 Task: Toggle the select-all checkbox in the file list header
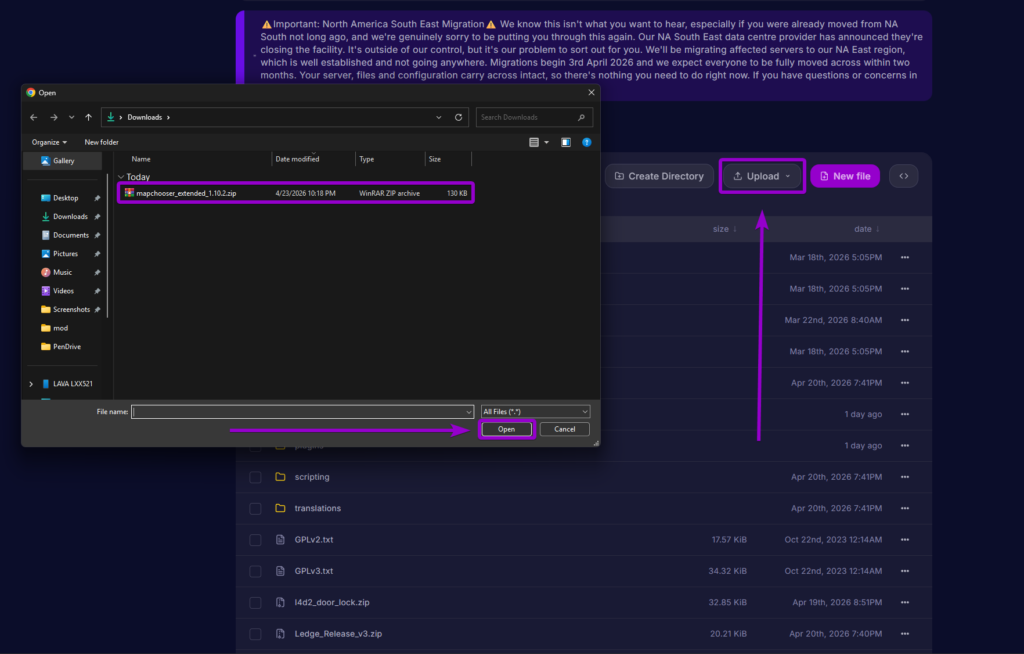click(x=255, y=229)
